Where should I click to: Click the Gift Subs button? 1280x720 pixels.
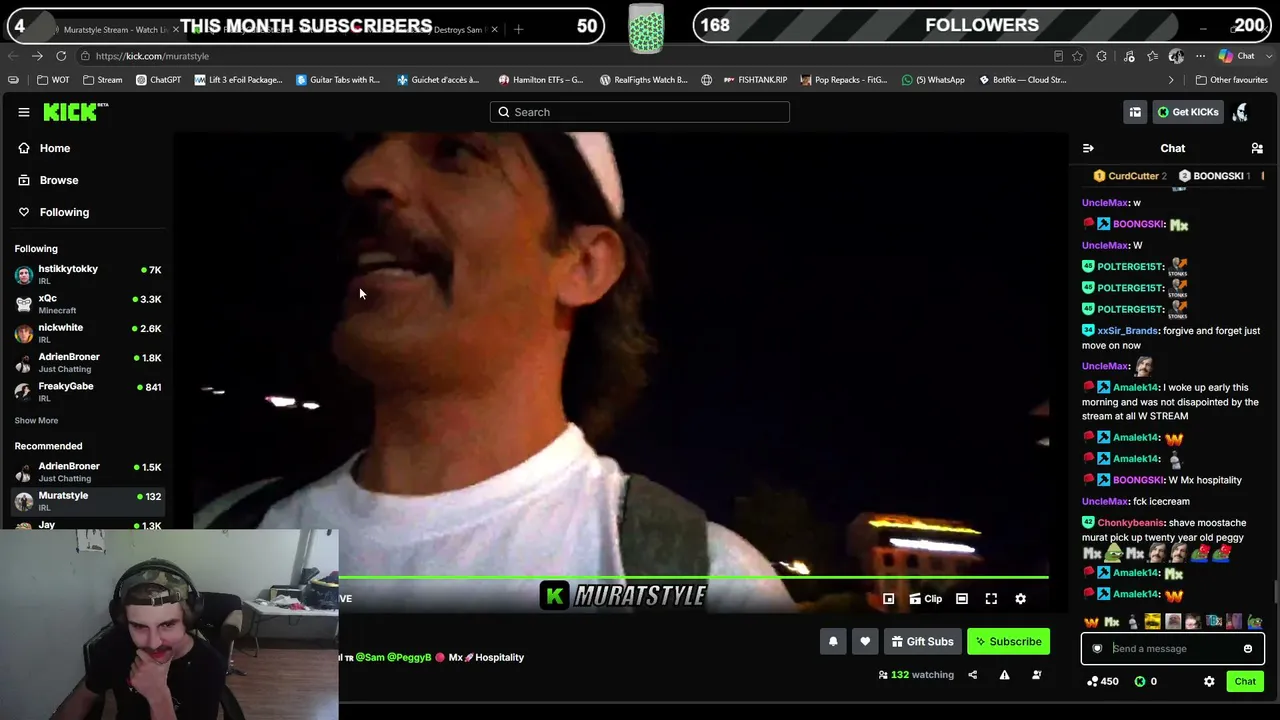[x=922, y=642]
